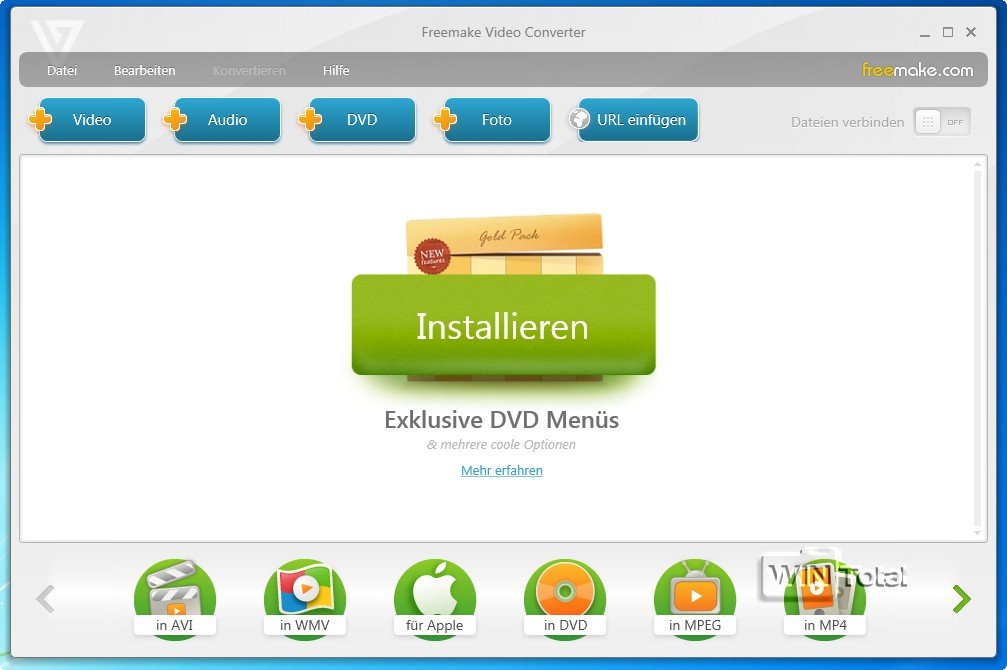Visit the freemake.com logo link

point(917,70)
